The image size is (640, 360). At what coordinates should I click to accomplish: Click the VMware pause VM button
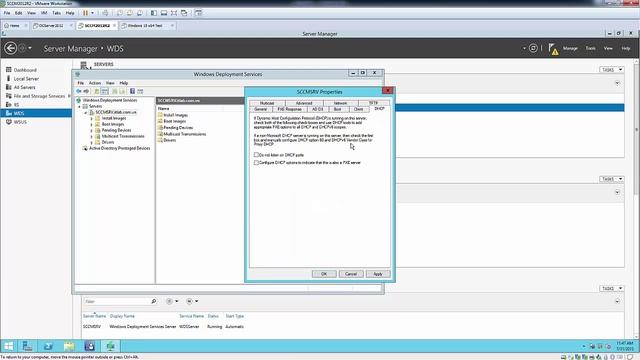click(85, 13)
